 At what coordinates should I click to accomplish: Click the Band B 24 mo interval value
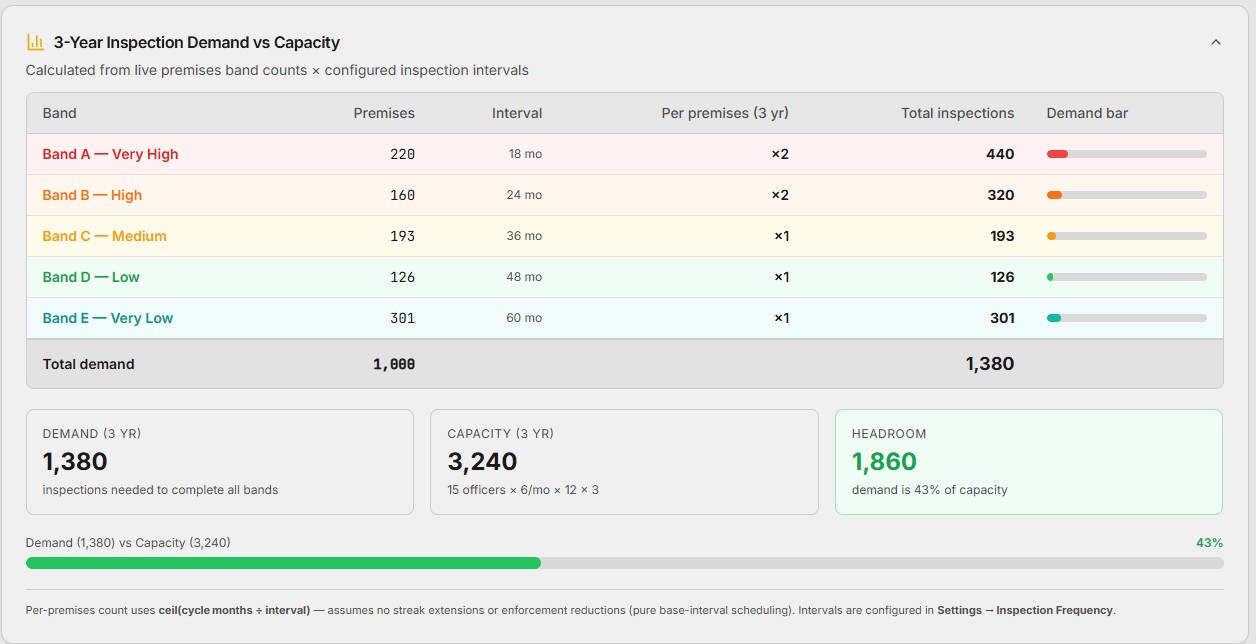click(x=524, y=195)
